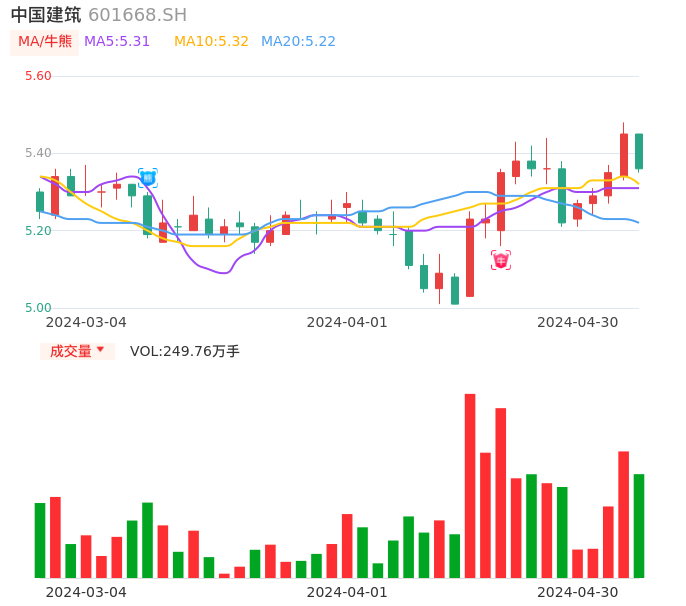Click the 中国建筑 stock name
686x606 pixels.
pos(46,15)
